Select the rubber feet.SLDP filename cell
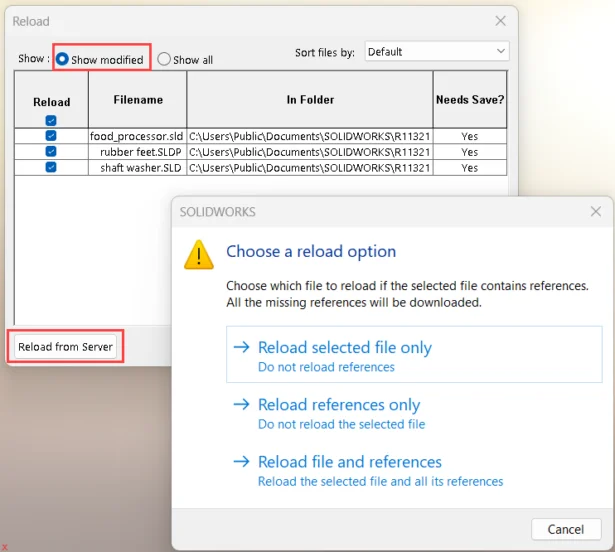 click(138, 152)
